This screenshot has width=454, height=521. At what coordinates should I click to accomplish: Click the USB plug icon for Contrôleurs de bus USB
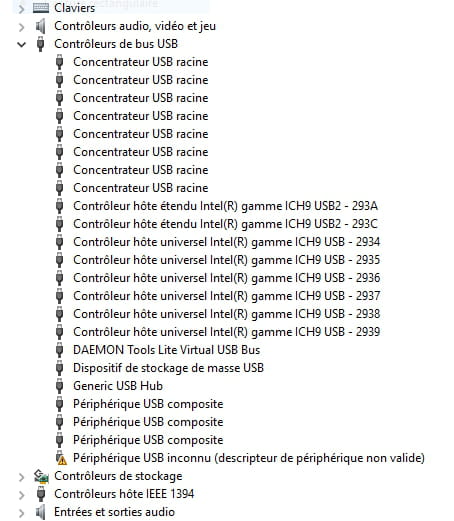point(41,44)
